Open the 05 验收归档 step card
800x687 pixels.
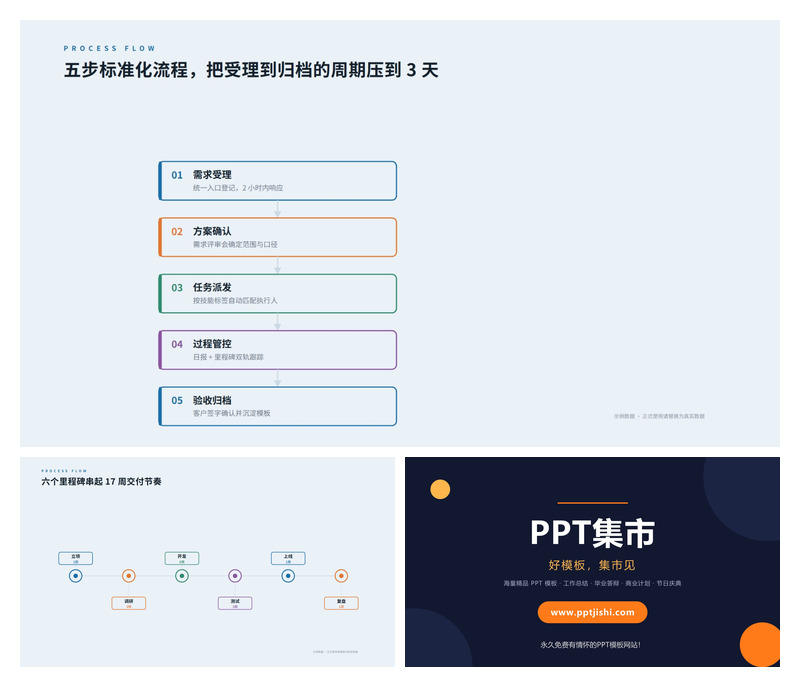click(278, 406)
